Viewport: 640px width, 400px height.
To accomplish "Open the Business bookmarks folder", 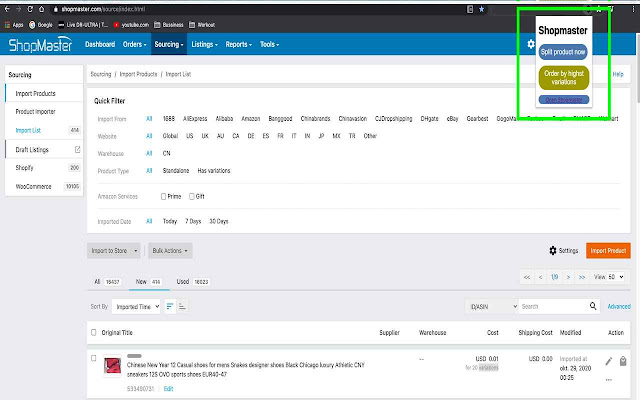I will point(169,25).
